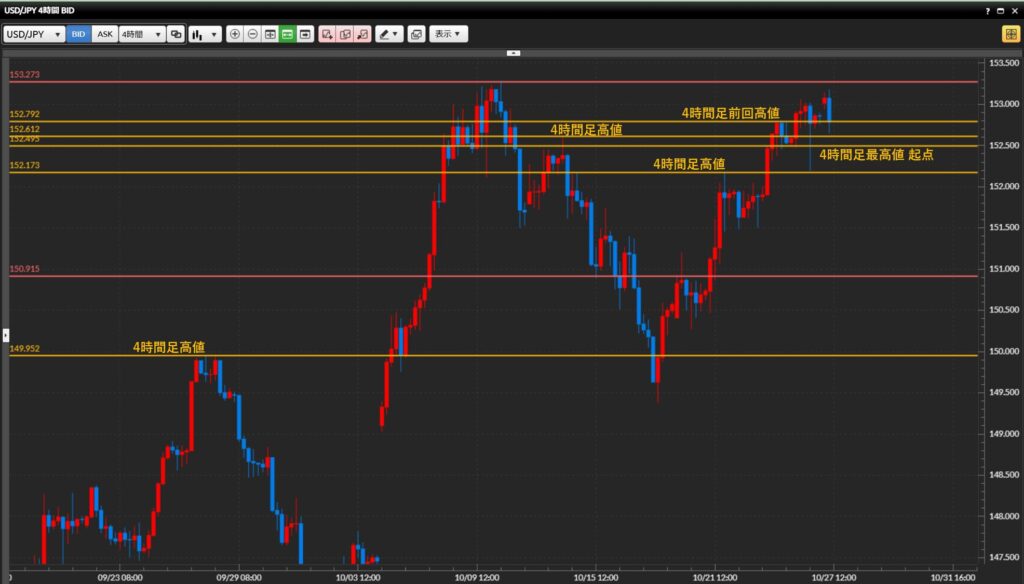The width and height of the screenshot is (1024, 584).
Task: Expand the candlestick chart type dropdown
Action: [x=205, y=34]
